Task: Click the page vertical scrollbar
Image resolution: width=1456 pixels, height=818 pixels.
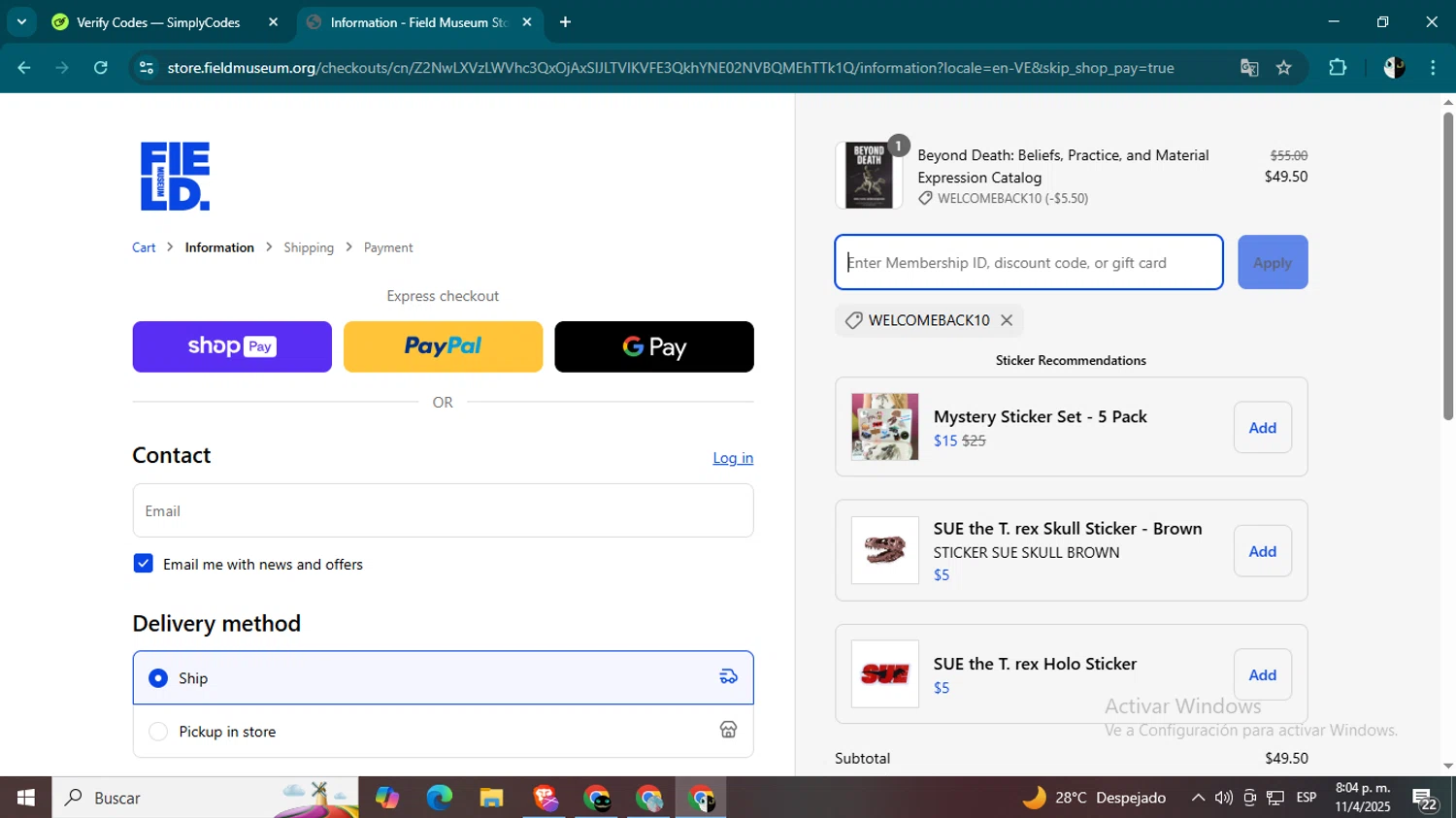Action: pos(1447,267)
